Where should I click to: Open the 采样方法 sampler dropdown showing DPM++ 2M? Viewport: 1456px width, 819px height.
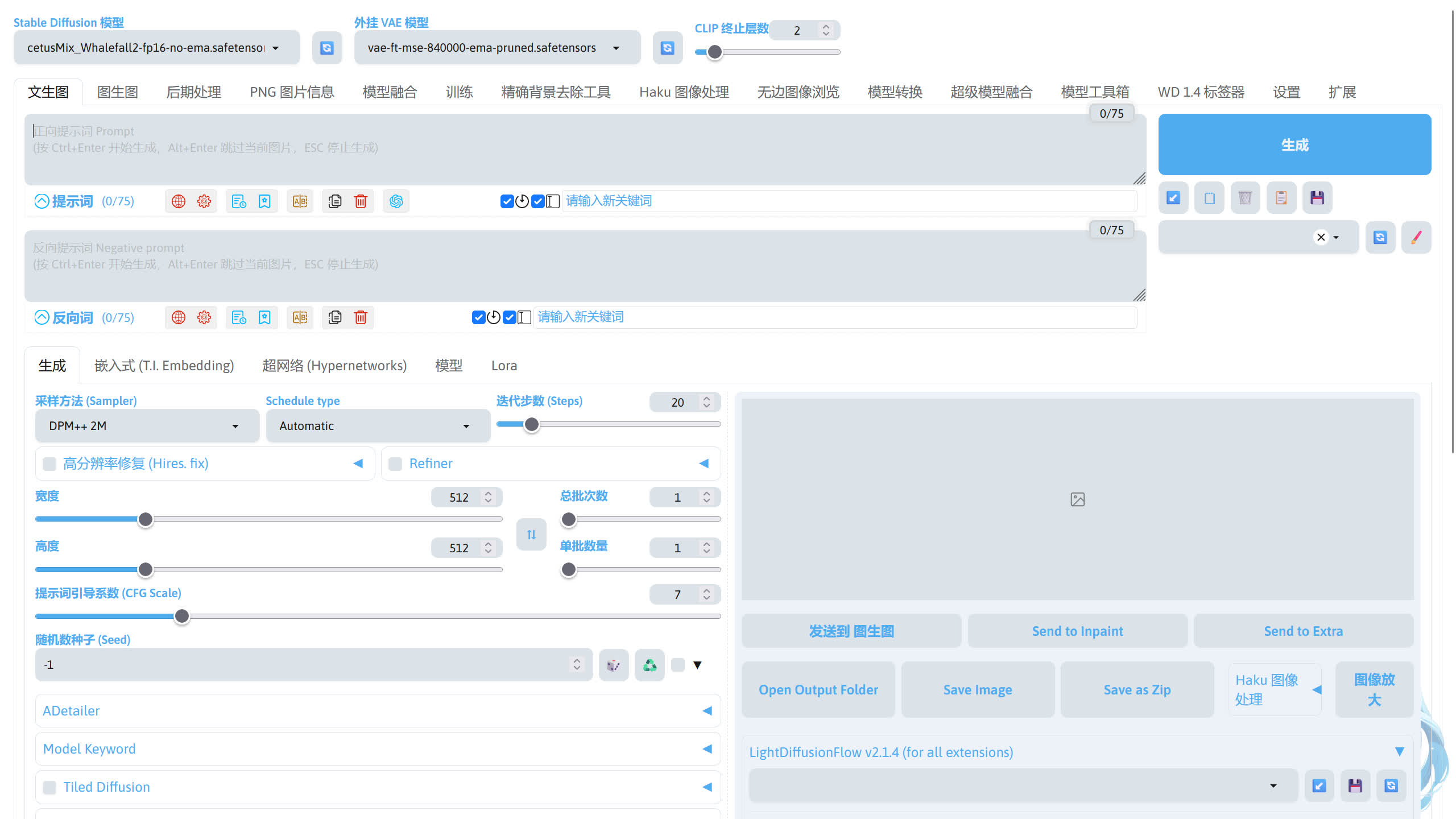coord(147,426)
